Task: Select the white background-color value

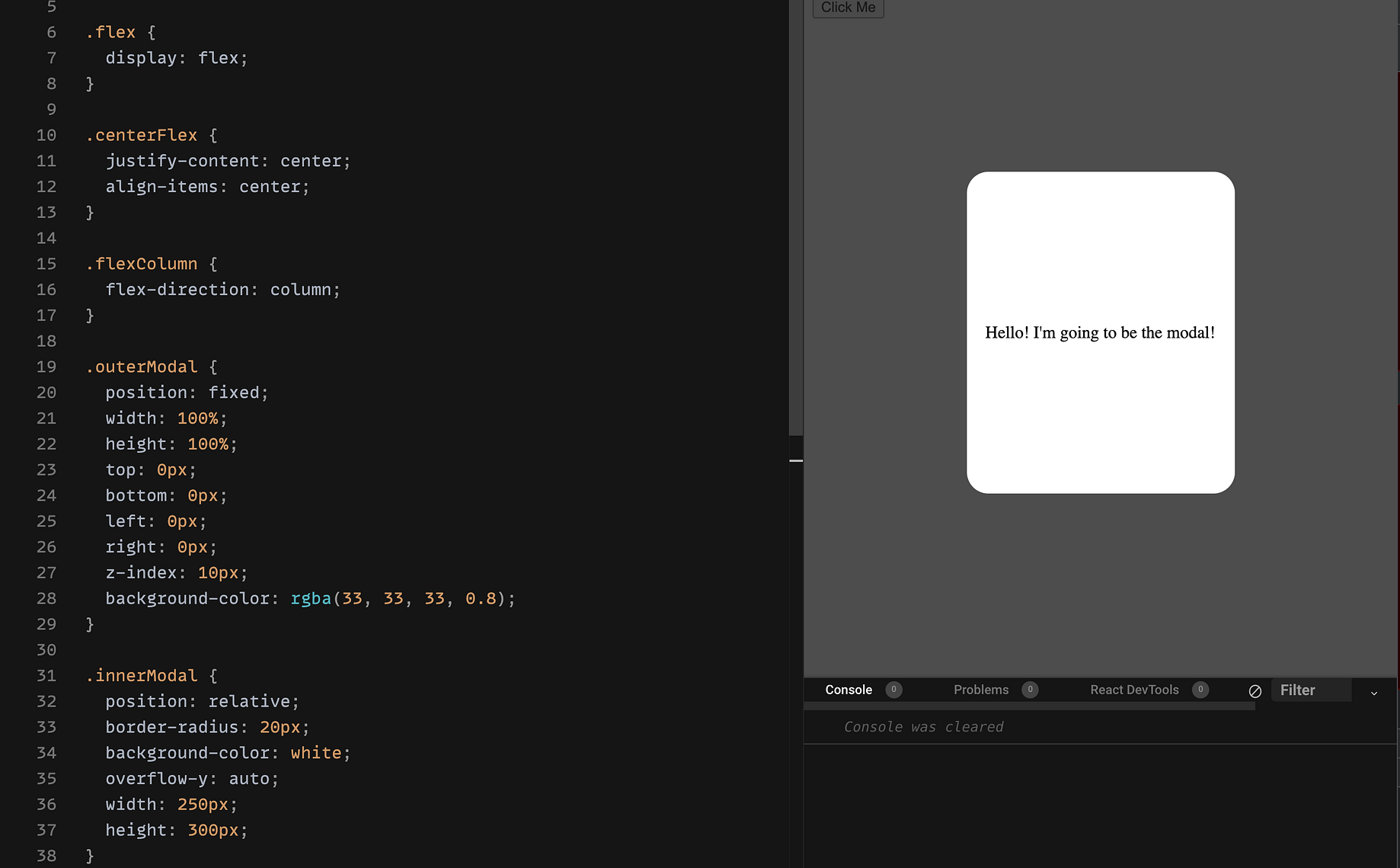Action: pos(316,752)
